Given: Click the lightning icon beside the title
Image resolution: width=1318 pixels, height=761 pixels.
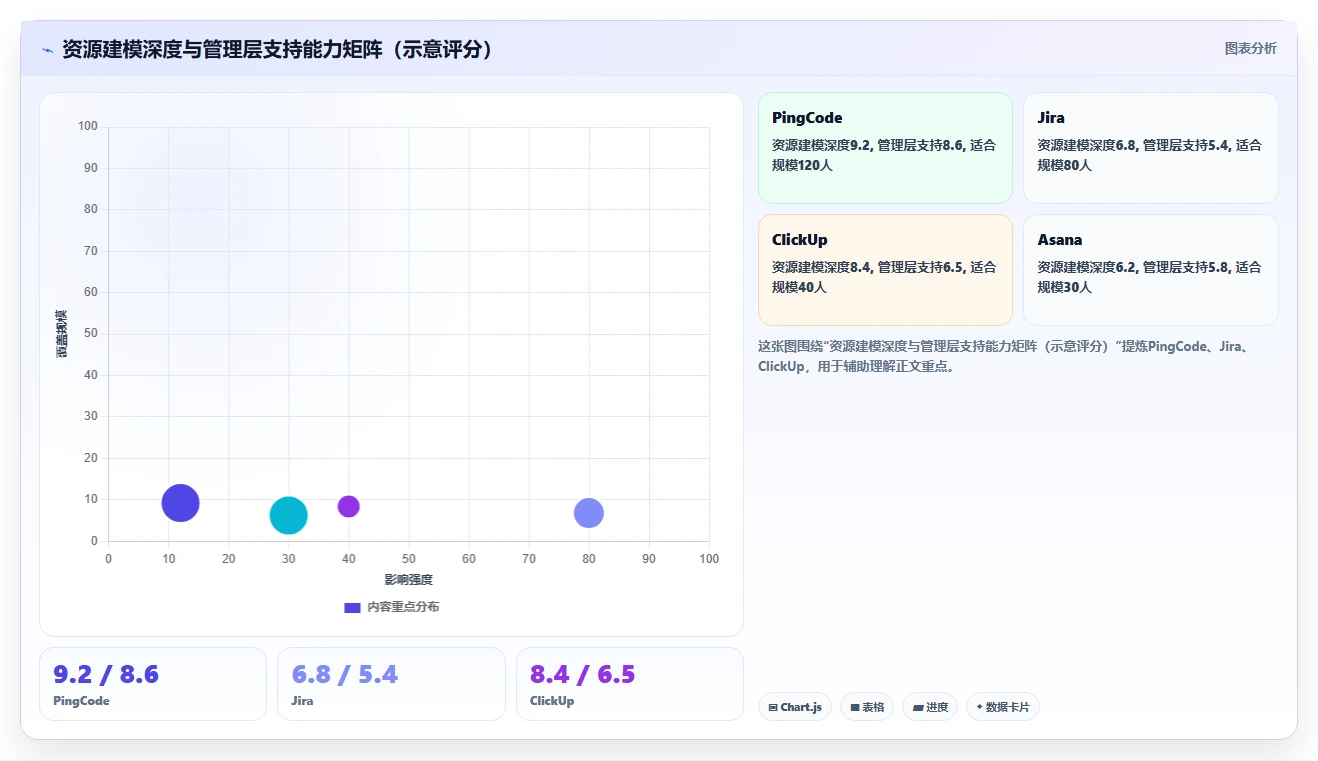Looking at the screenshot, I should coord(47,50).
